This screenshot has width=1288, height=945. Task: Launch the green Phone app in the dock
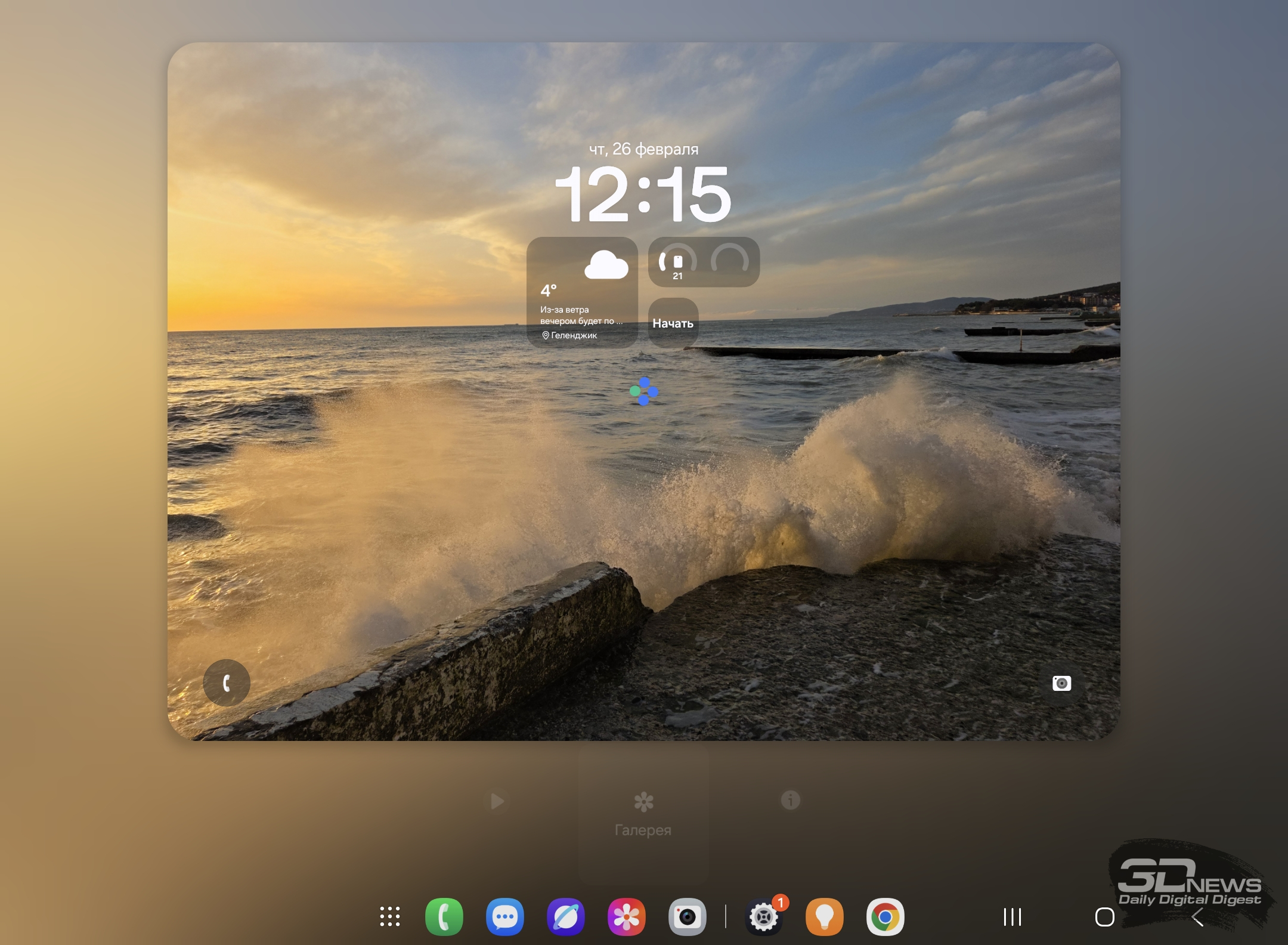point(444,916)
